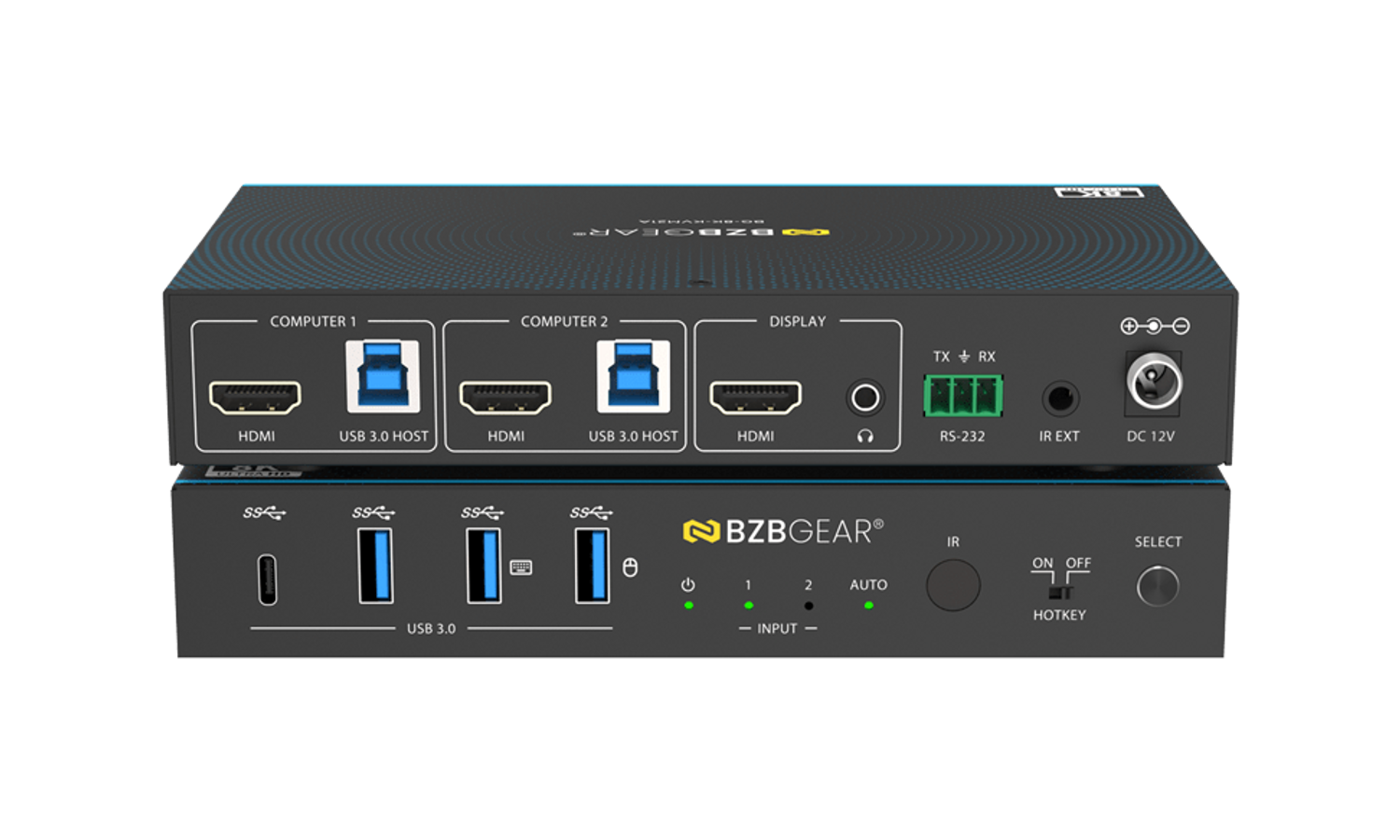Click the Display HDMI output port
1400x840 pixels.
[755, 398]
